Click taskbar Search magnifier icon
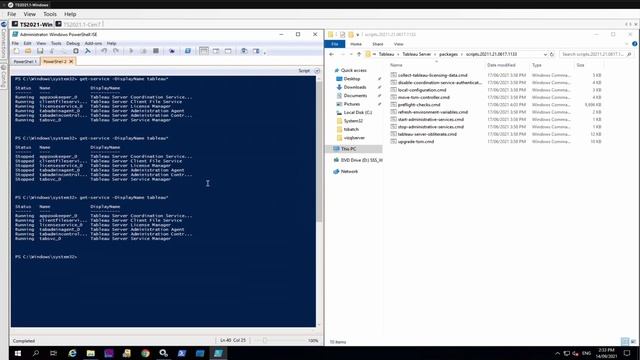640x360 pixels. [36, 353]
